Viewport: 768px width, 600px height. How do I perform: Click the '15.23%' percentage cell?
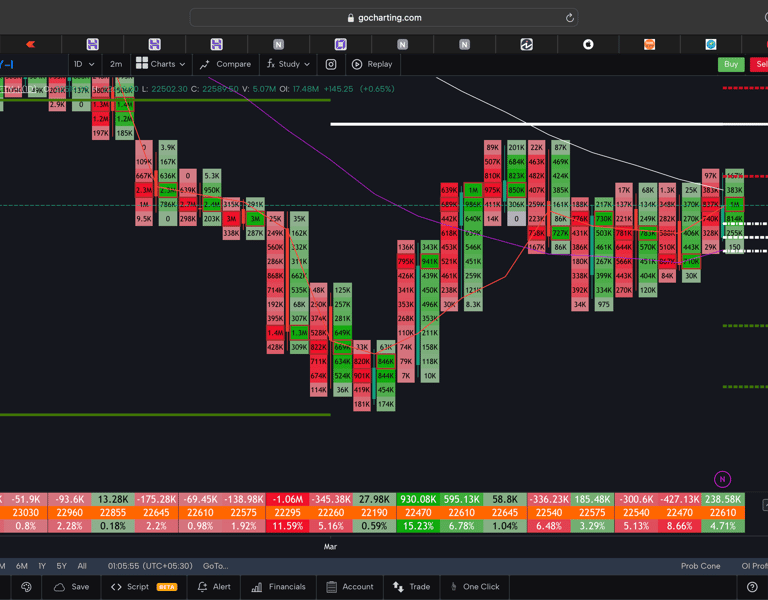click(x=418, y=526)
